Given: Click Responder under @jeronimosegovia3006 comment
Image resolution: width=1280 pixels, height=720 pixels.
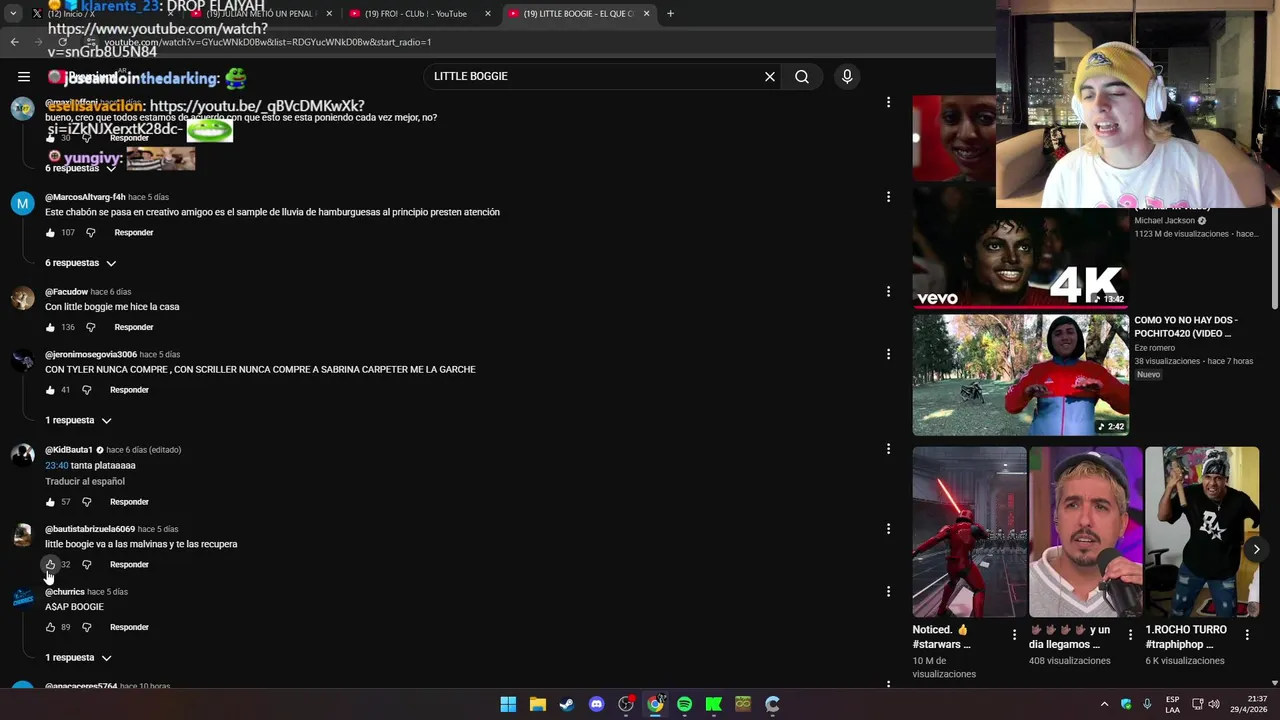Looking at the screenshot, I should 129,390.
